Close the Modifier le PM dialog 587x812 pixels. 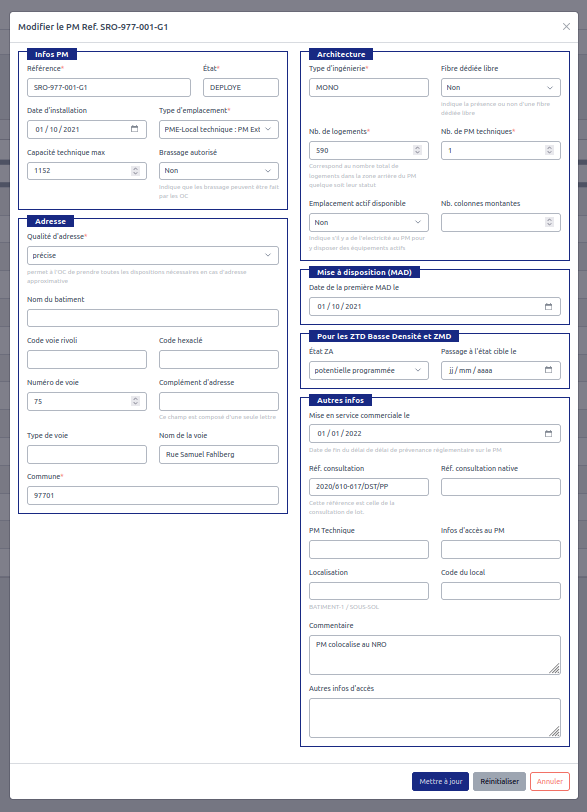point(566,26)
